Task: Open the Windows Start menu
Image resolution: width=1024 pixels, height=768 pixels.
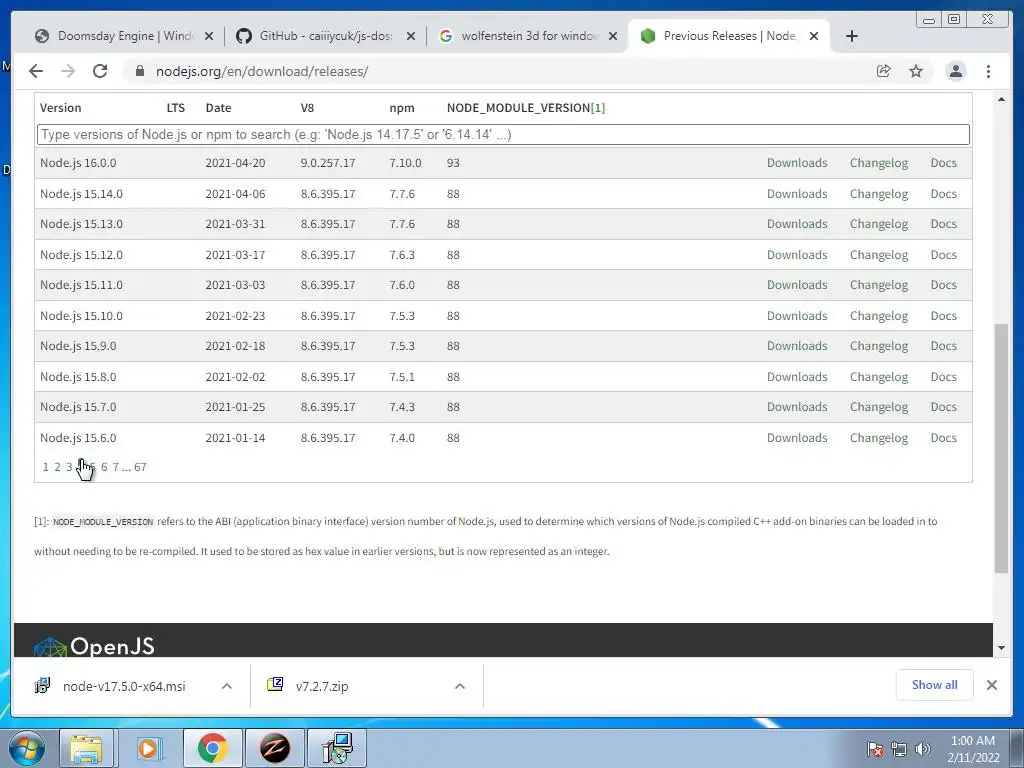Action: (x=27, y=748)
